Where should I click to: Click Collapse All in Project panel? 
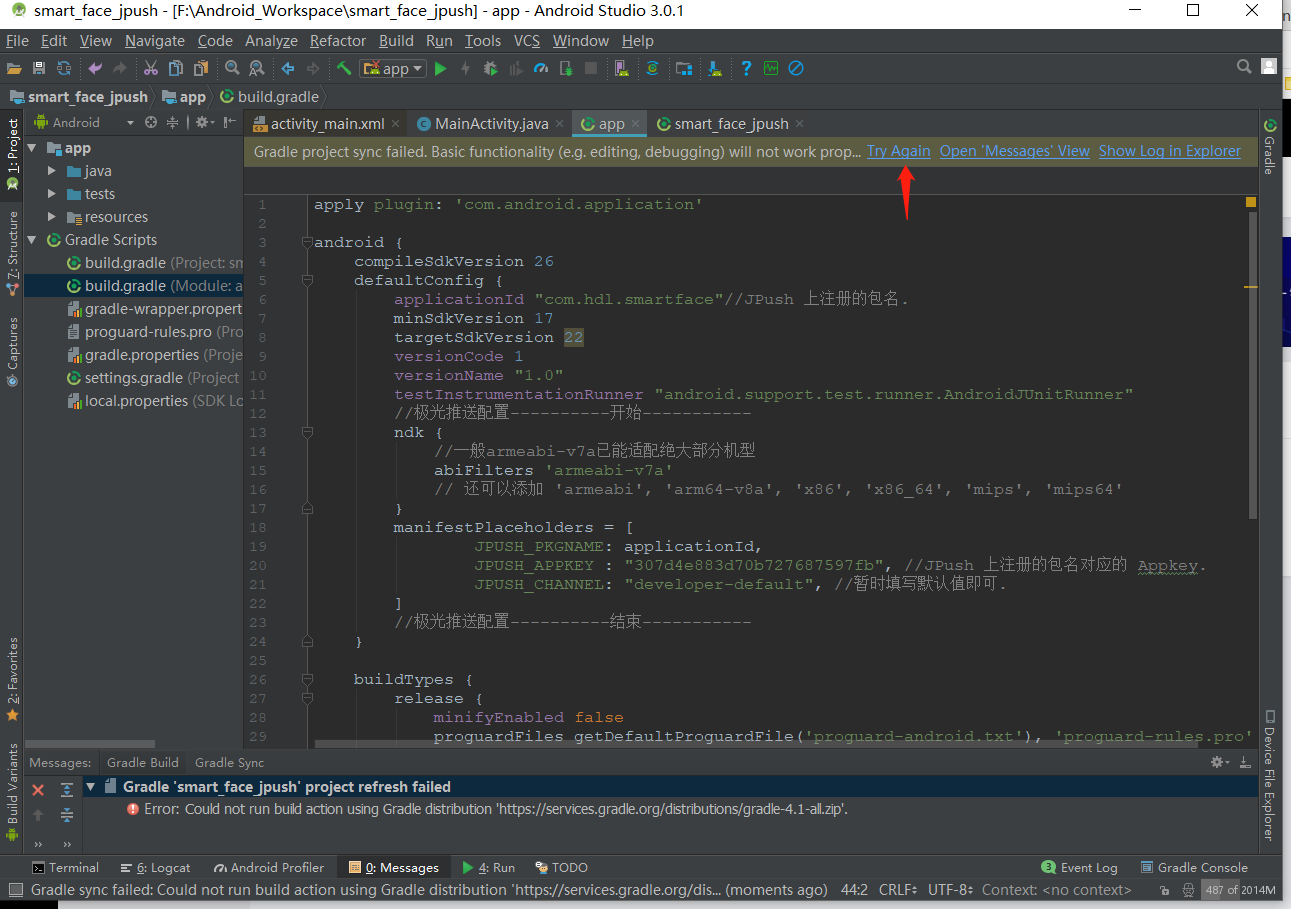pos(172,122)
